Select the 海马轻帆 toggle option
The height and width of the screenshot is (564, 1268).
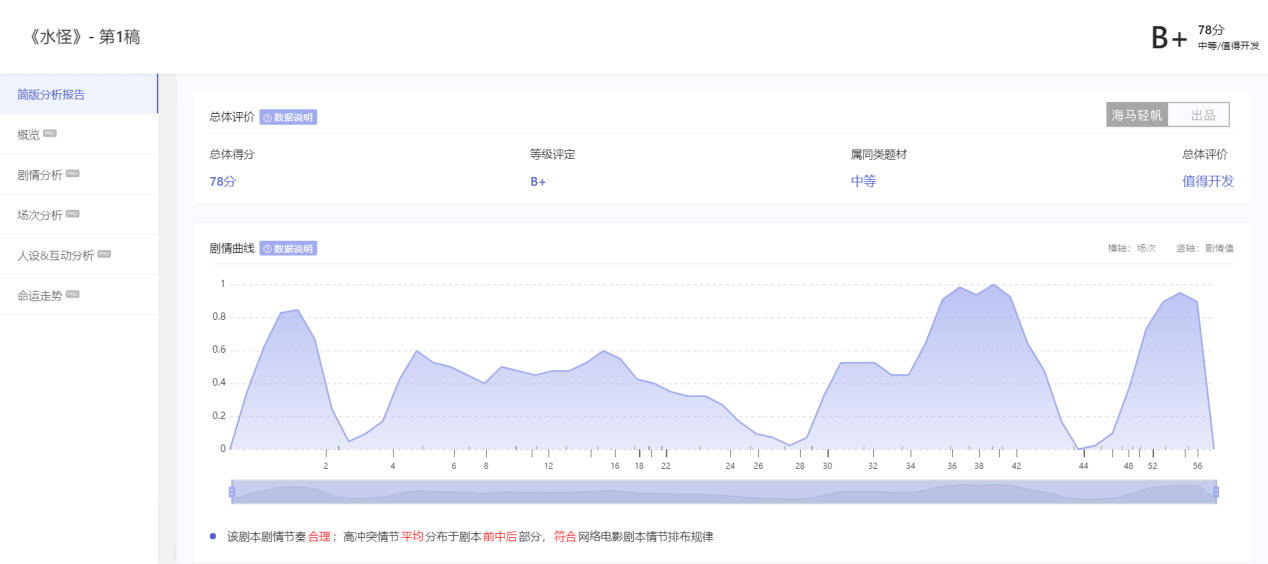tap(1137, 115)
